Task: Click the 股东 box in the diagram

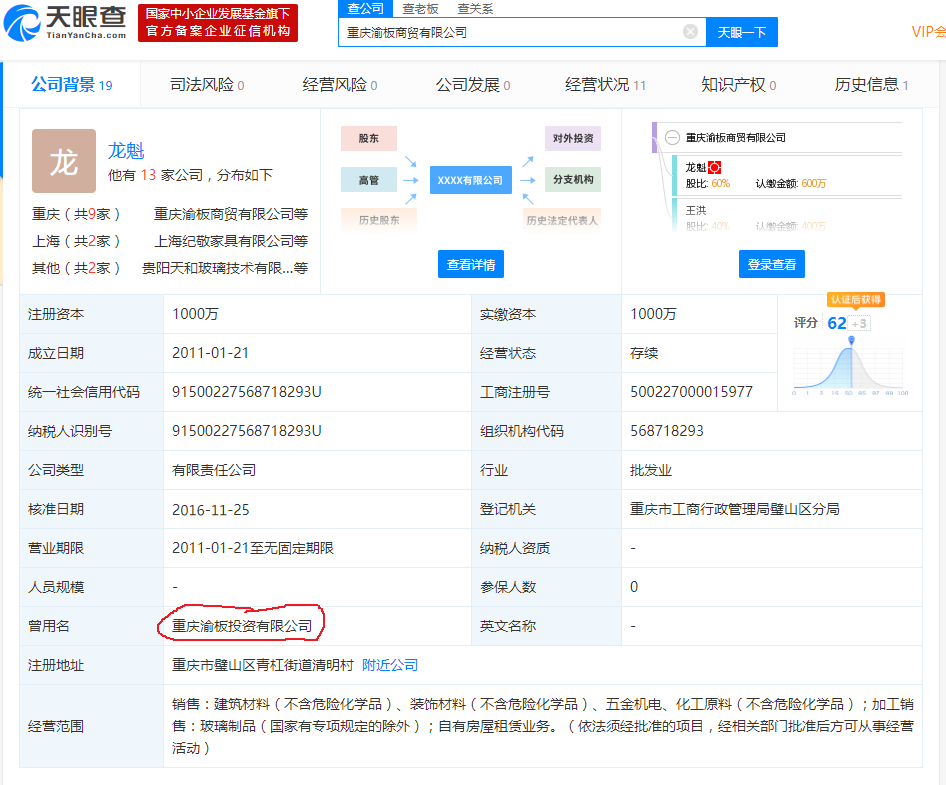Action: point(369,138)
